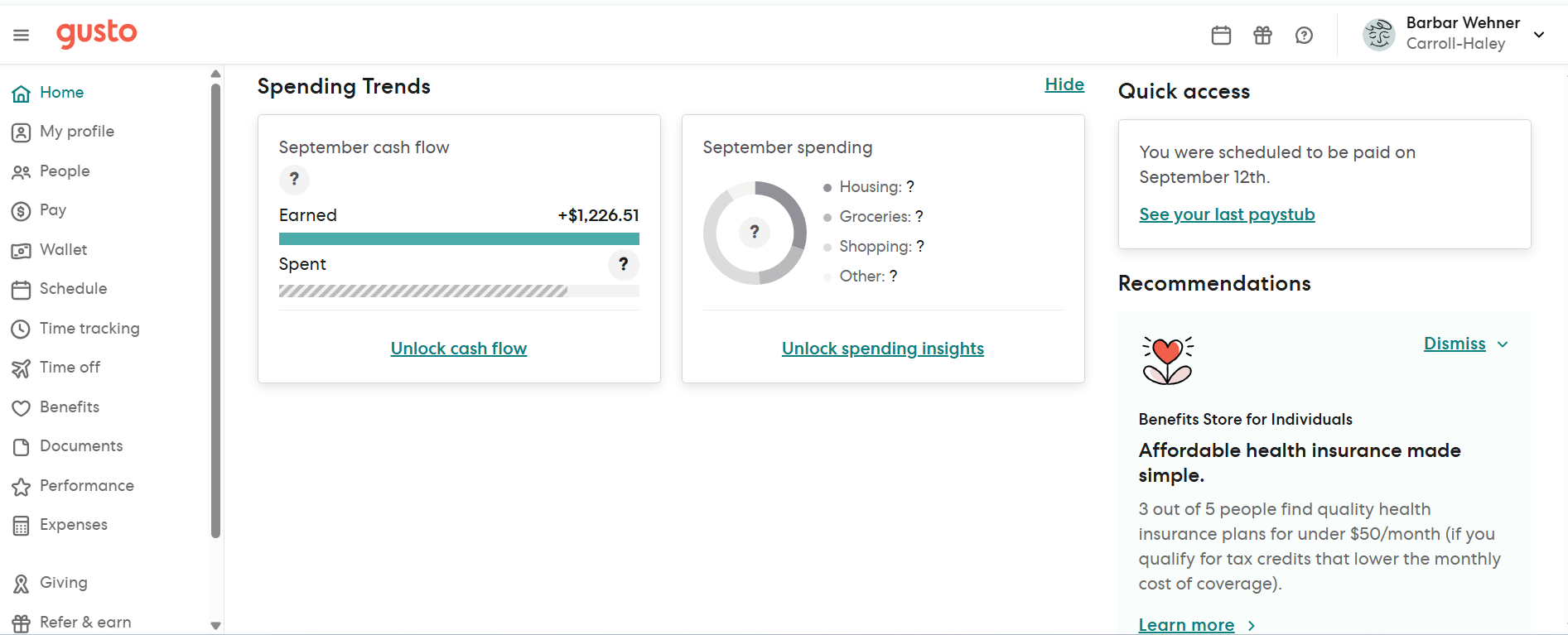Screen dimensions: 1568x635
Task: Click the Spent question mark icon
Action: [x=623, y=264]
